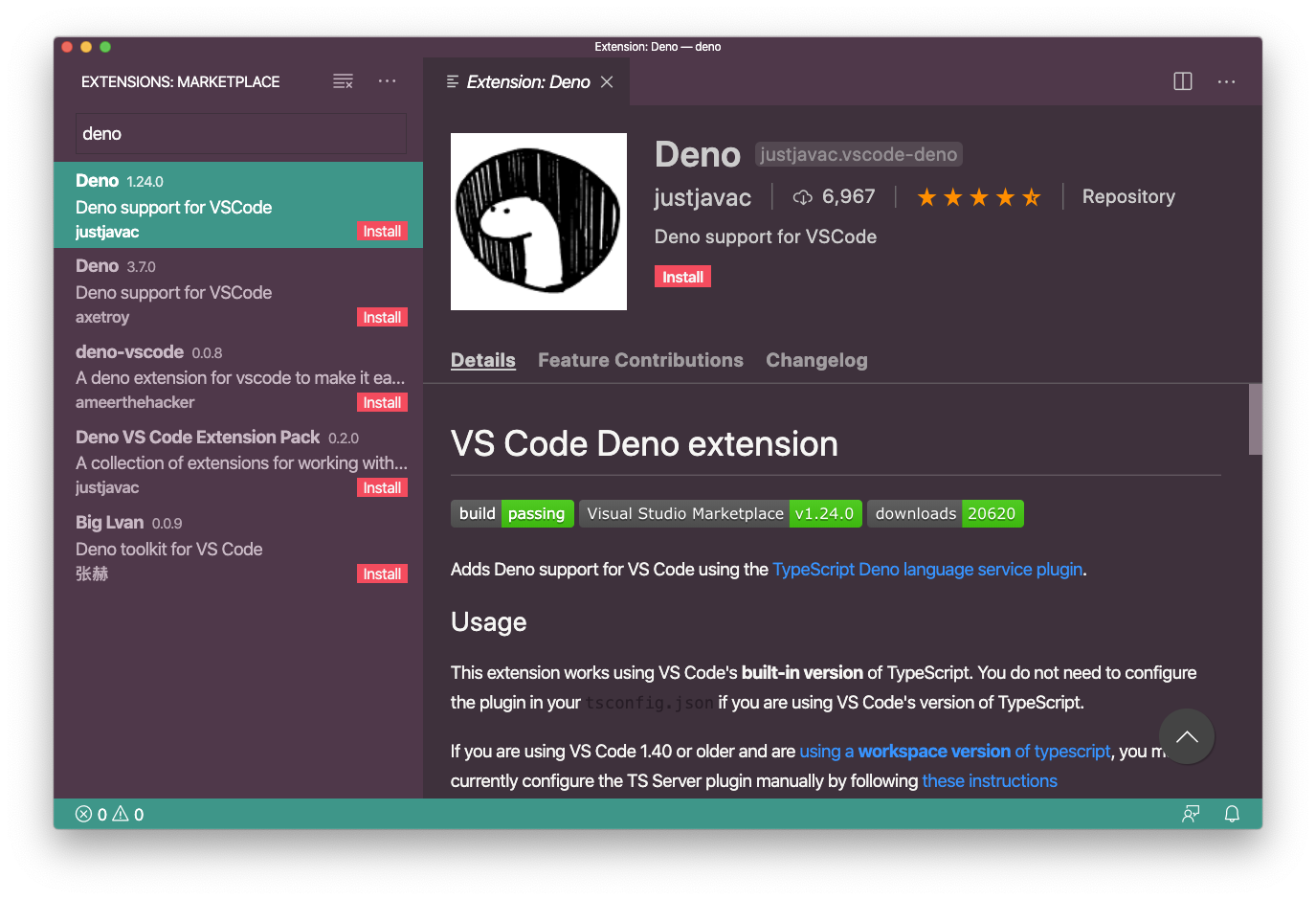The image size is (1316, 900).
Task: Open TypeScript Deno language service plugin link
Action: [x=927, y=569]
